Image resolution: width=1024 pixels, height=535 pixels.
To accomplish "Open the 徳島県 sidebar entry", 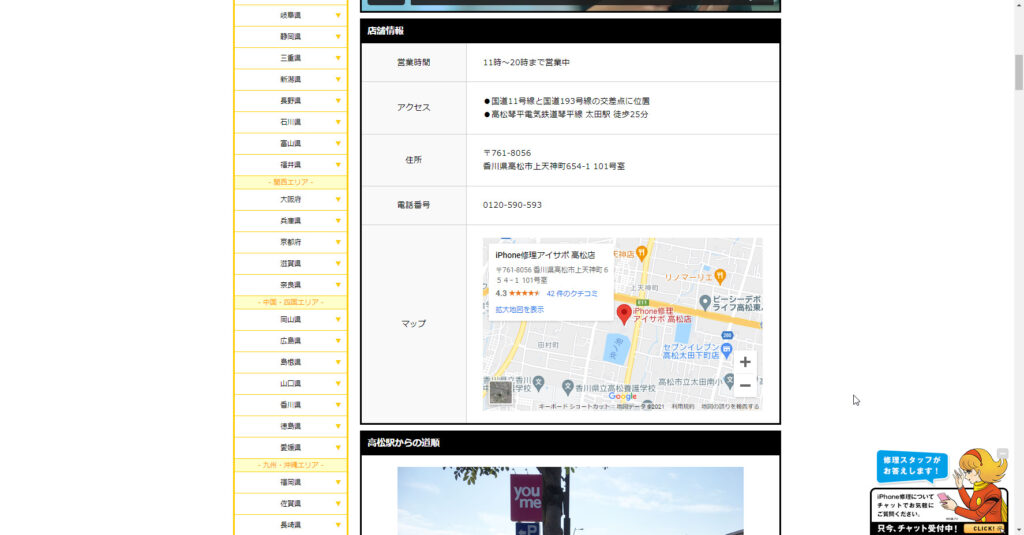I will 291,426.
